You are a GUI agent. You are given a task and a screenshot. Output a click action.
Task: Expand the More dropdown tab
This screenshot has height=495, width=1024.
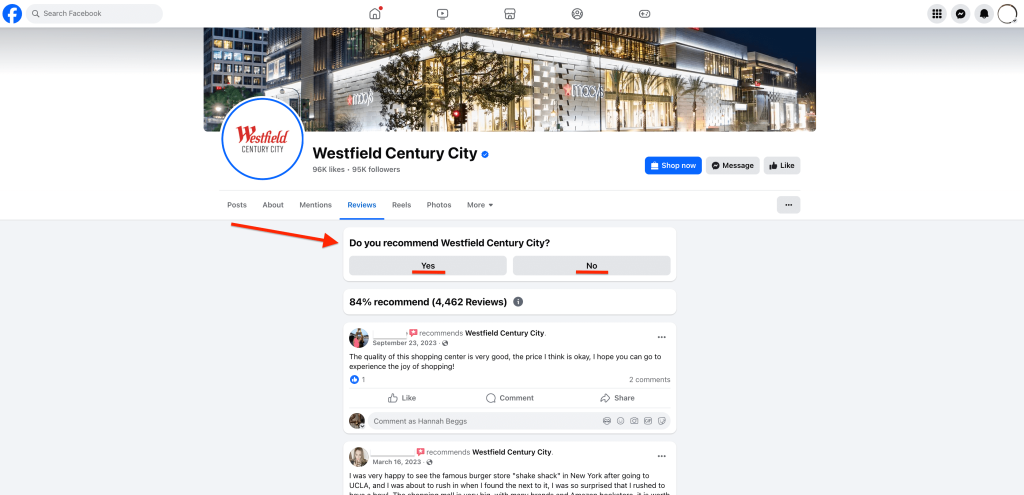click(480, 205)
